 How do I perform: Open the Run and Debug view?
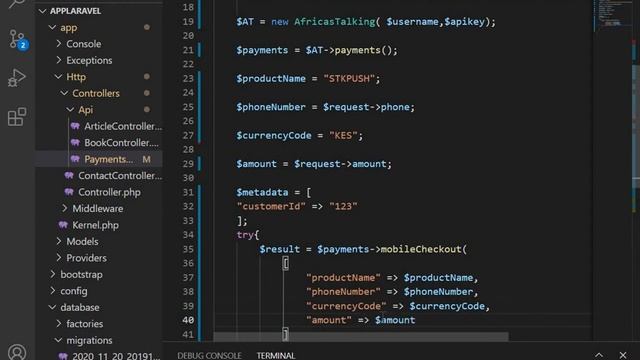[x=17, y=78]
